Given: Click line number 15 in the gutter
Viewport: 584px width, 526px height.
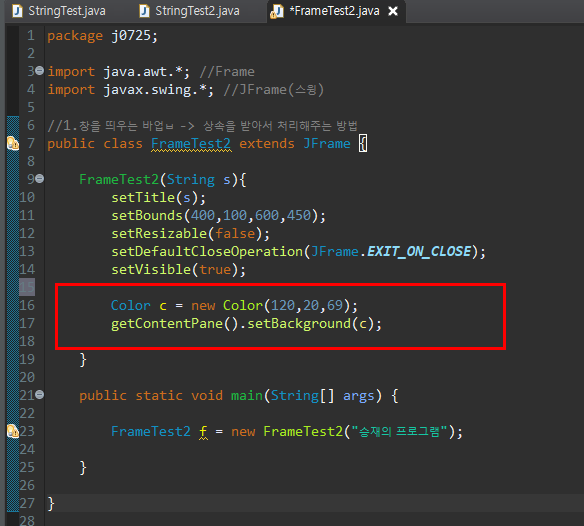Looking at the screenshot, I should 27,288.
